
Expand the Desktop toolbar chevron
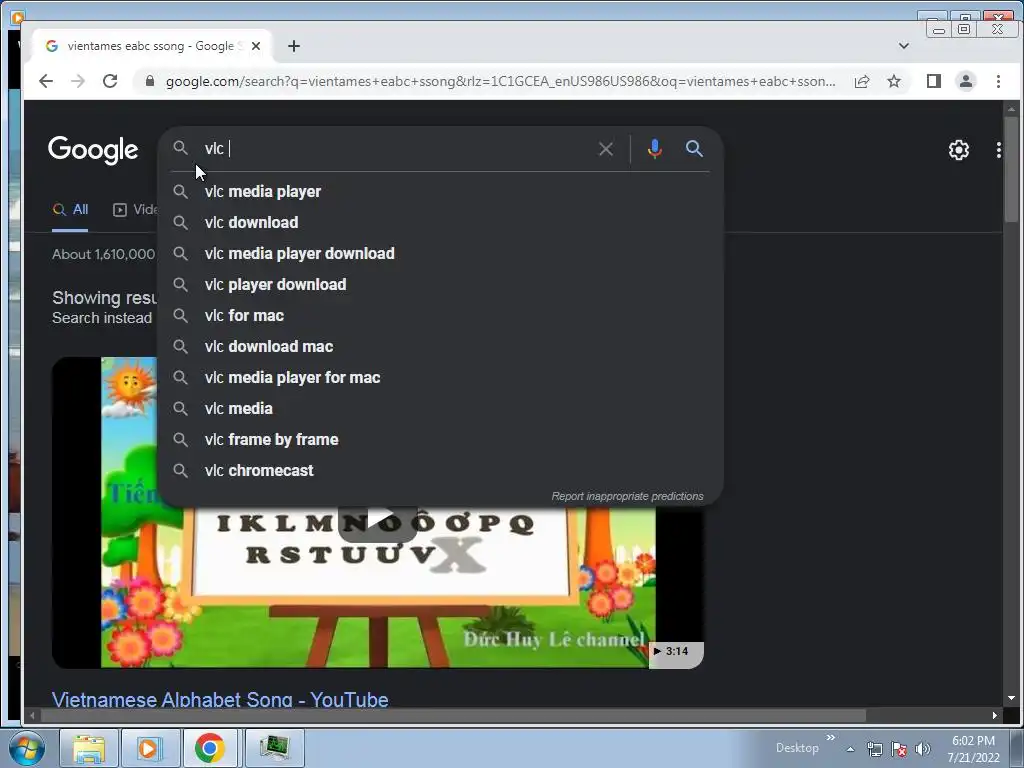831,738
